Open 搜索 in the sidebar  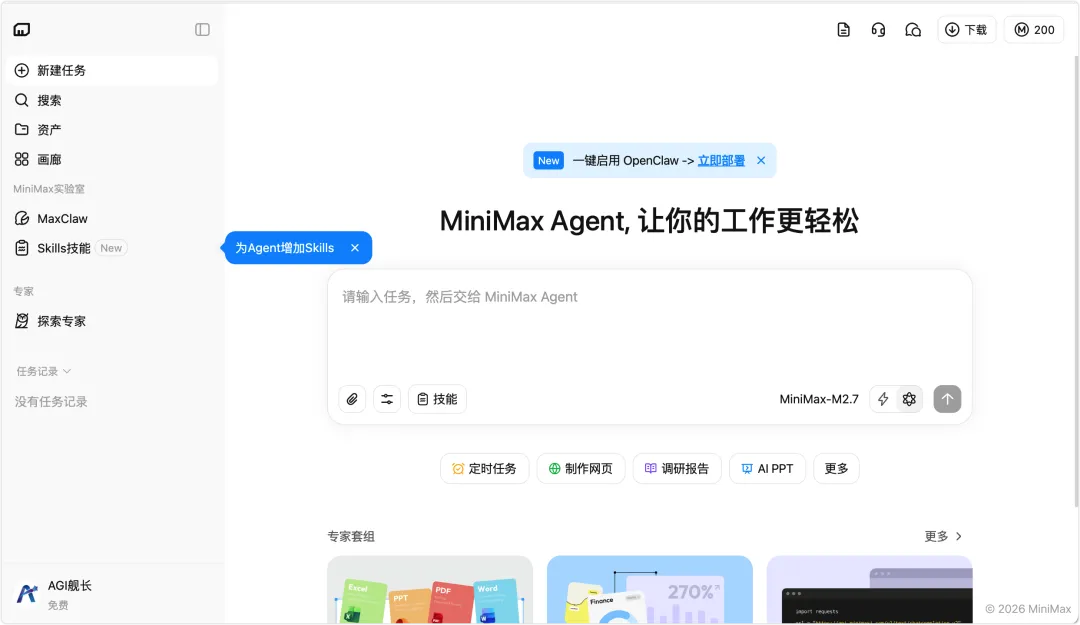click(112, 100)
